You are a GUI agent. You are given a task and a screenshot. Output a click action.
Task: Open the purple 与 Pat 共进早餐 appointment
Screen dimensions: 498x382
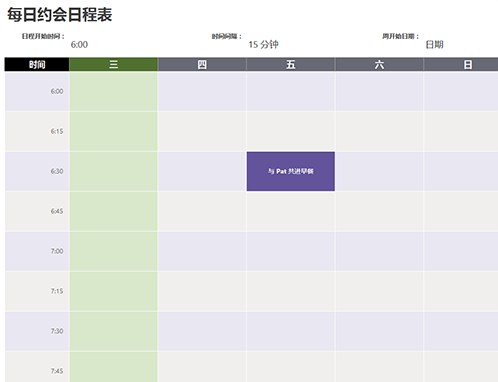coord(291,171)
